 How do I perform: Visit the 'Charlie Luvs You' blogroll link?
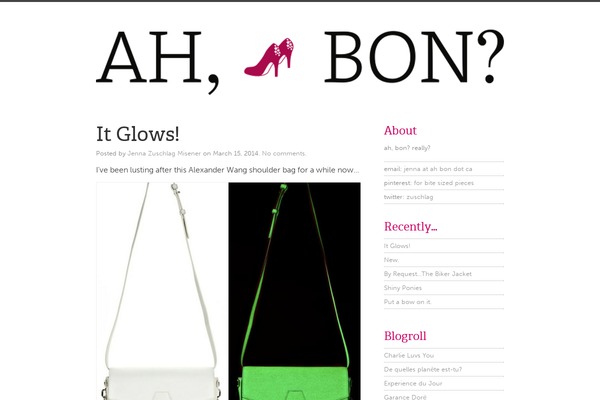[x=409, y=356]
